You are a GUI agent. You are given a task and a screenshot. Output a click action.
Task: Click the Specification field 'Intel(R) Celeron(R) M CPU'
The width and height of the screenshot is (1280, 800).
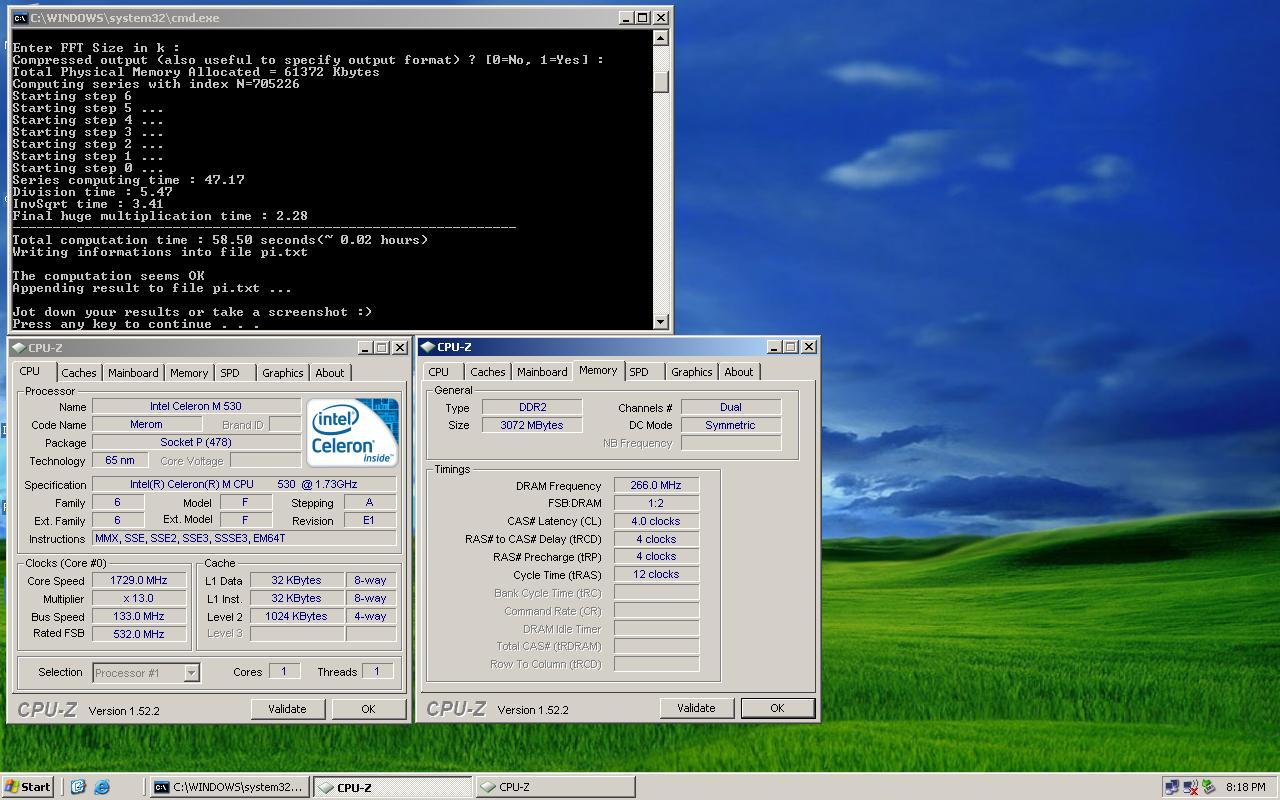[x=245, y=484]
